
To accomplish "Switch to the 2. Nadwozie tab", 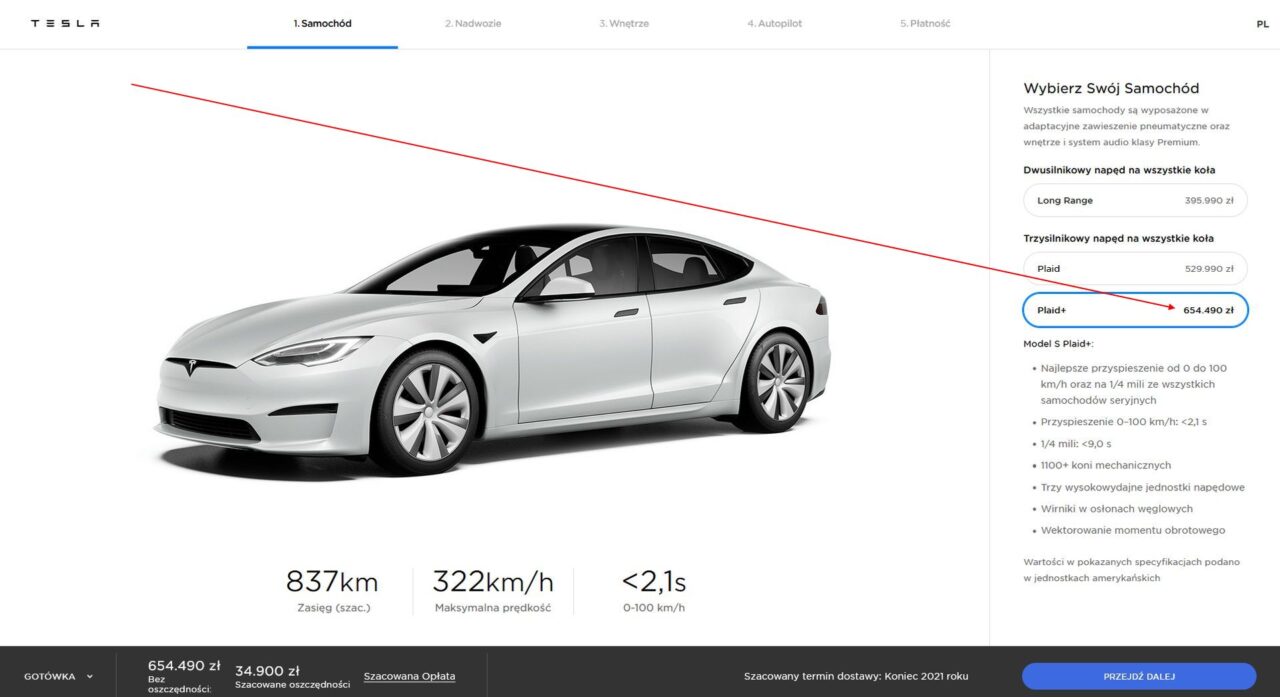I will pyautogui.click(x=473, y=24).
